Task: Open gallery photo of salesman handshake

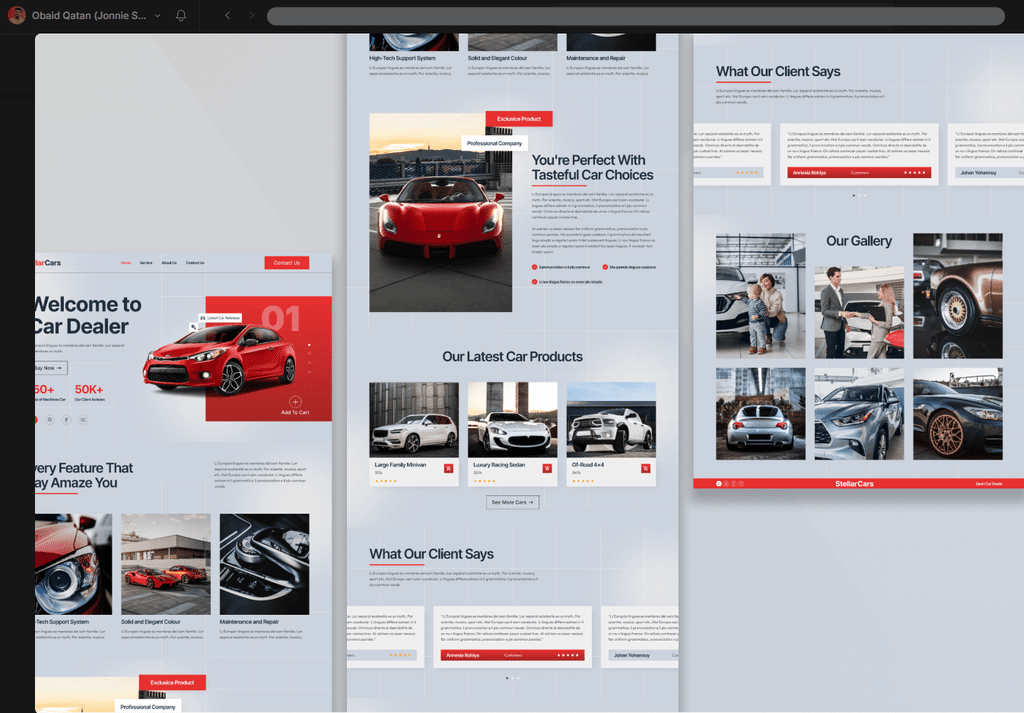Action: click(859, 312)
